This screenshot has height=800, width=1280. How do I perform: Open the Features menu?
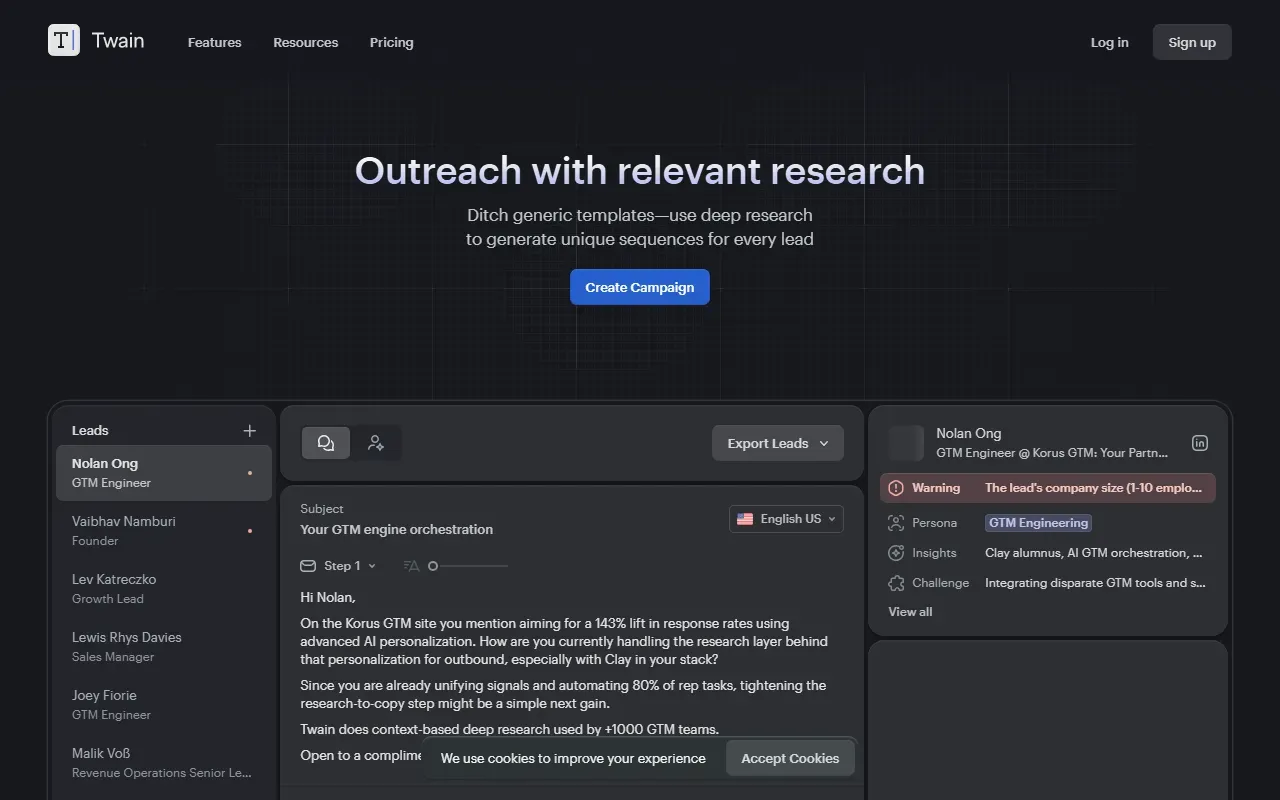215,42
